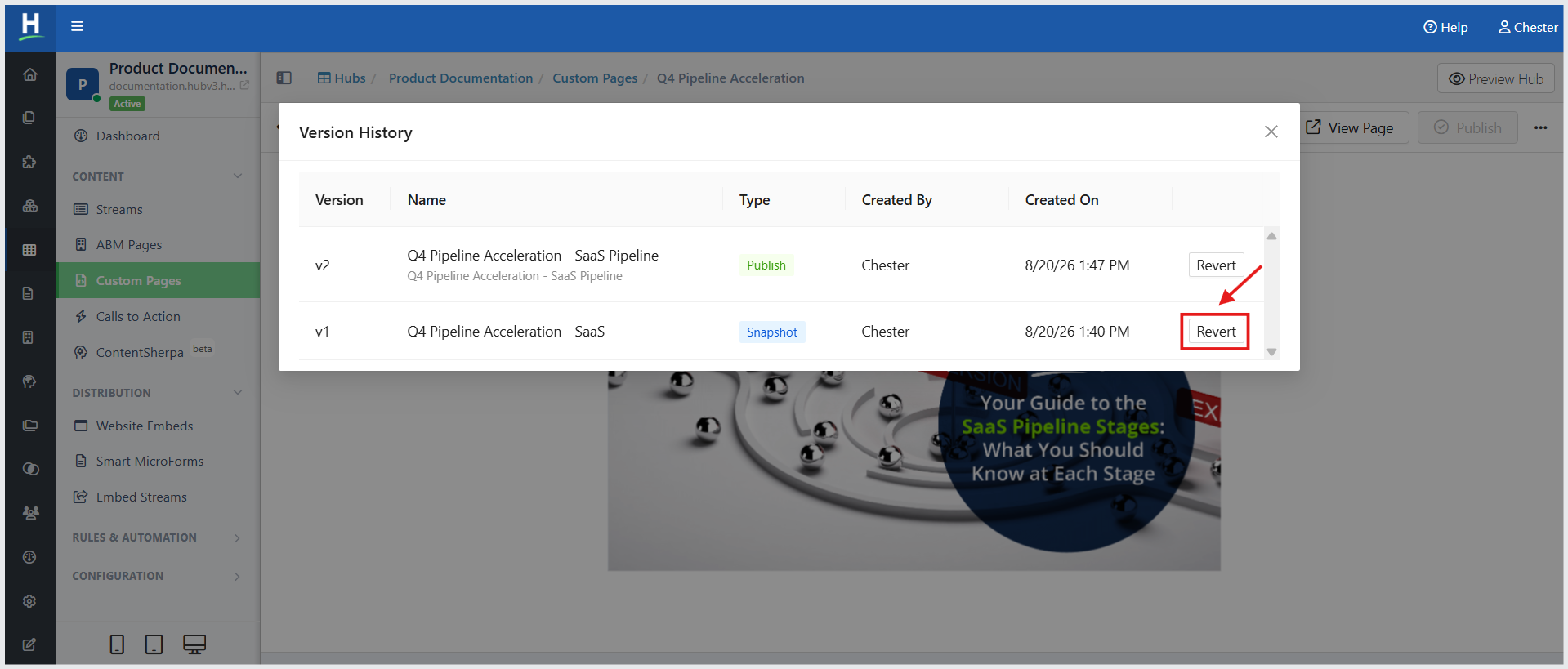Switch to tablet preview

point(154,644)
